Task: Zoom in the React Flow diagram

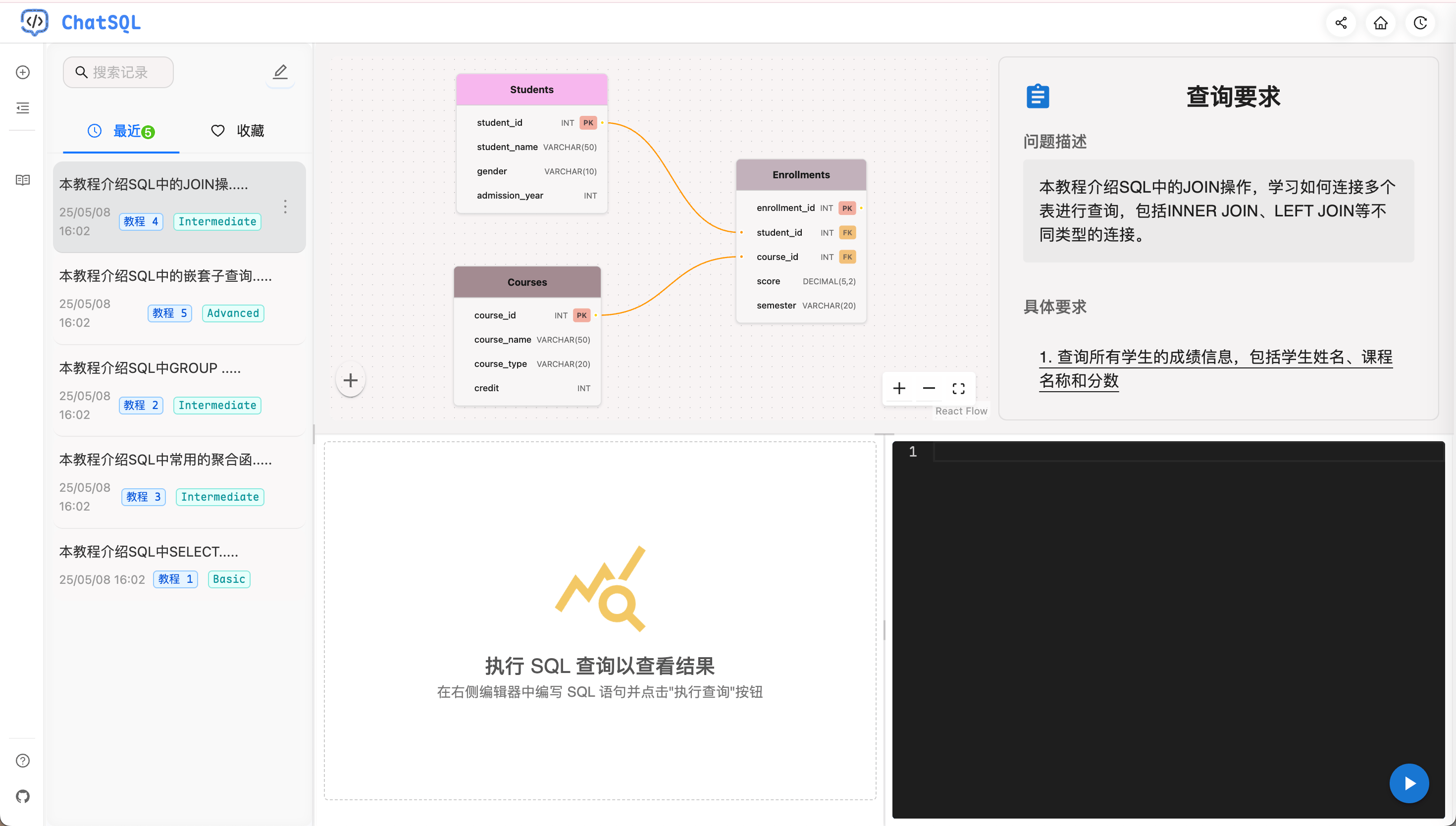Action: coord(898,388)
